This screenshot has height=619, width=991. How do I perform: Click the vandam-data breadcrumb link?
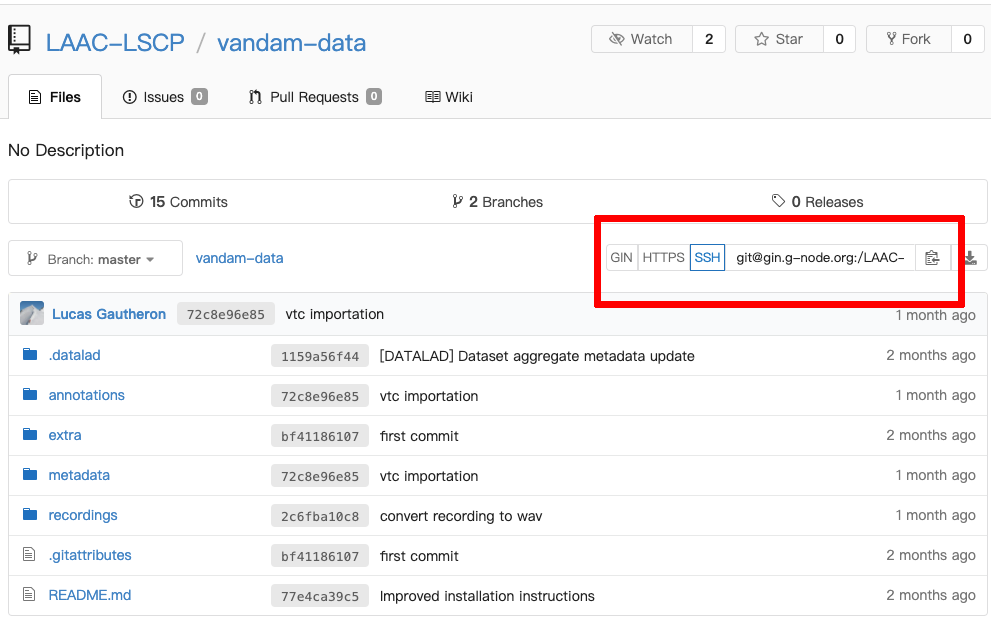click(240, 258)
